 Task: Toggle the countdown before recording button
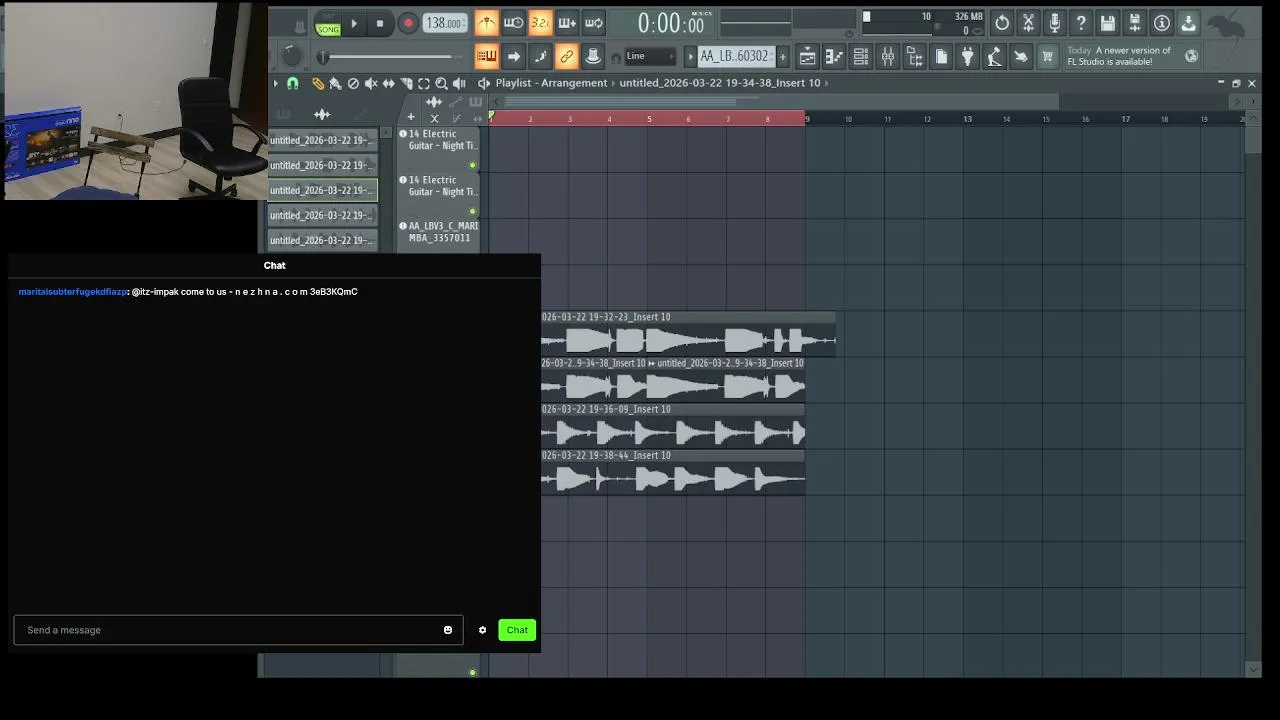point(540,23)
